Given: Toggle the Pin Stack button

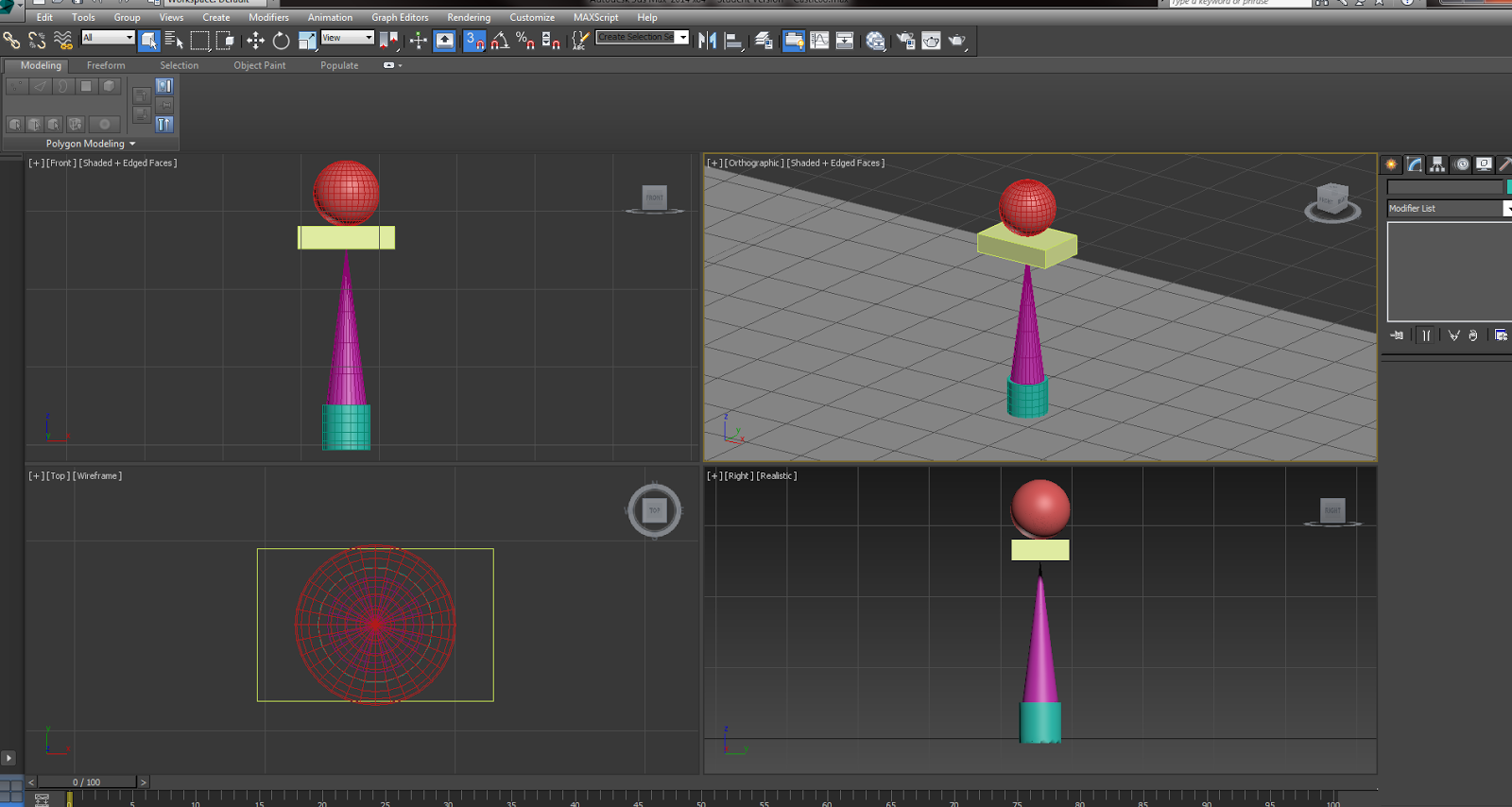Looking at the screenshot, I should (1397, 335).
